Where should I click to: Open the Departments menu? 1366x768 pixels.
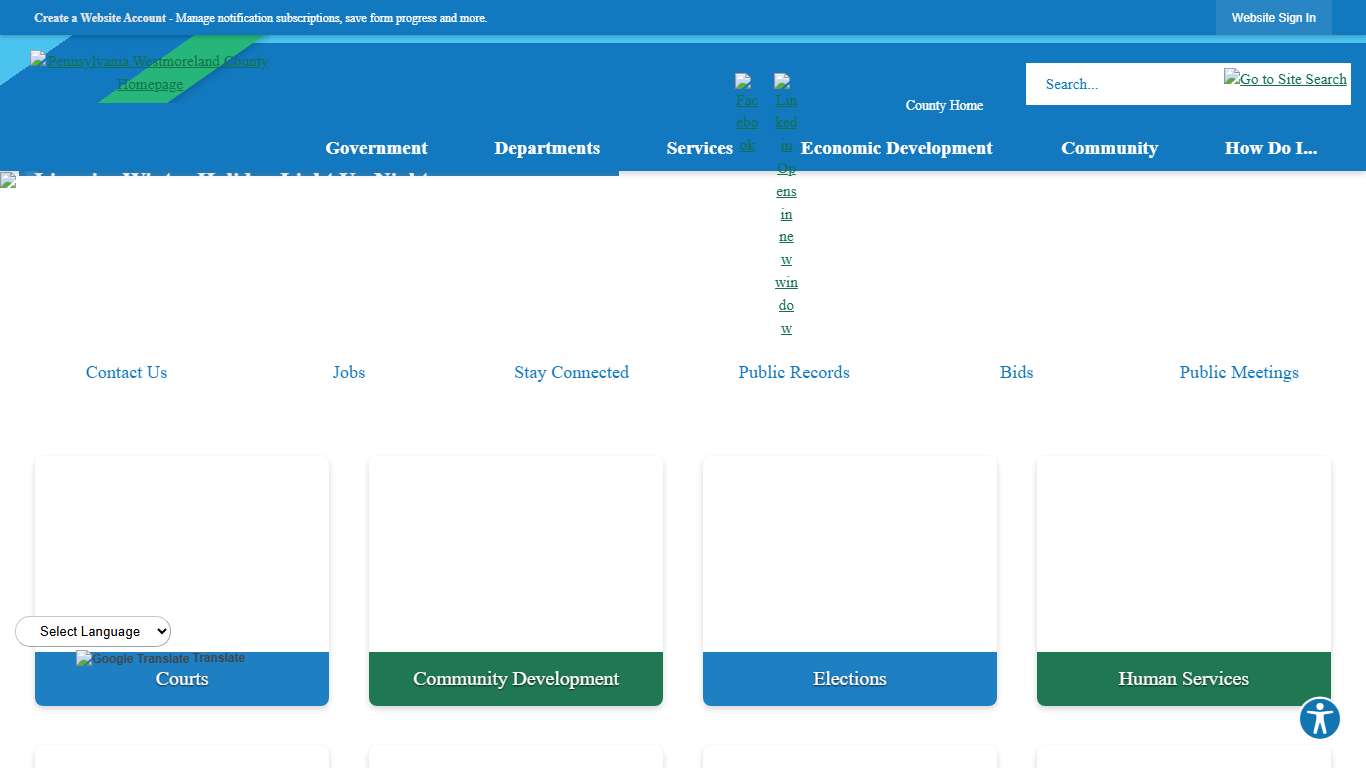point(547,148)
